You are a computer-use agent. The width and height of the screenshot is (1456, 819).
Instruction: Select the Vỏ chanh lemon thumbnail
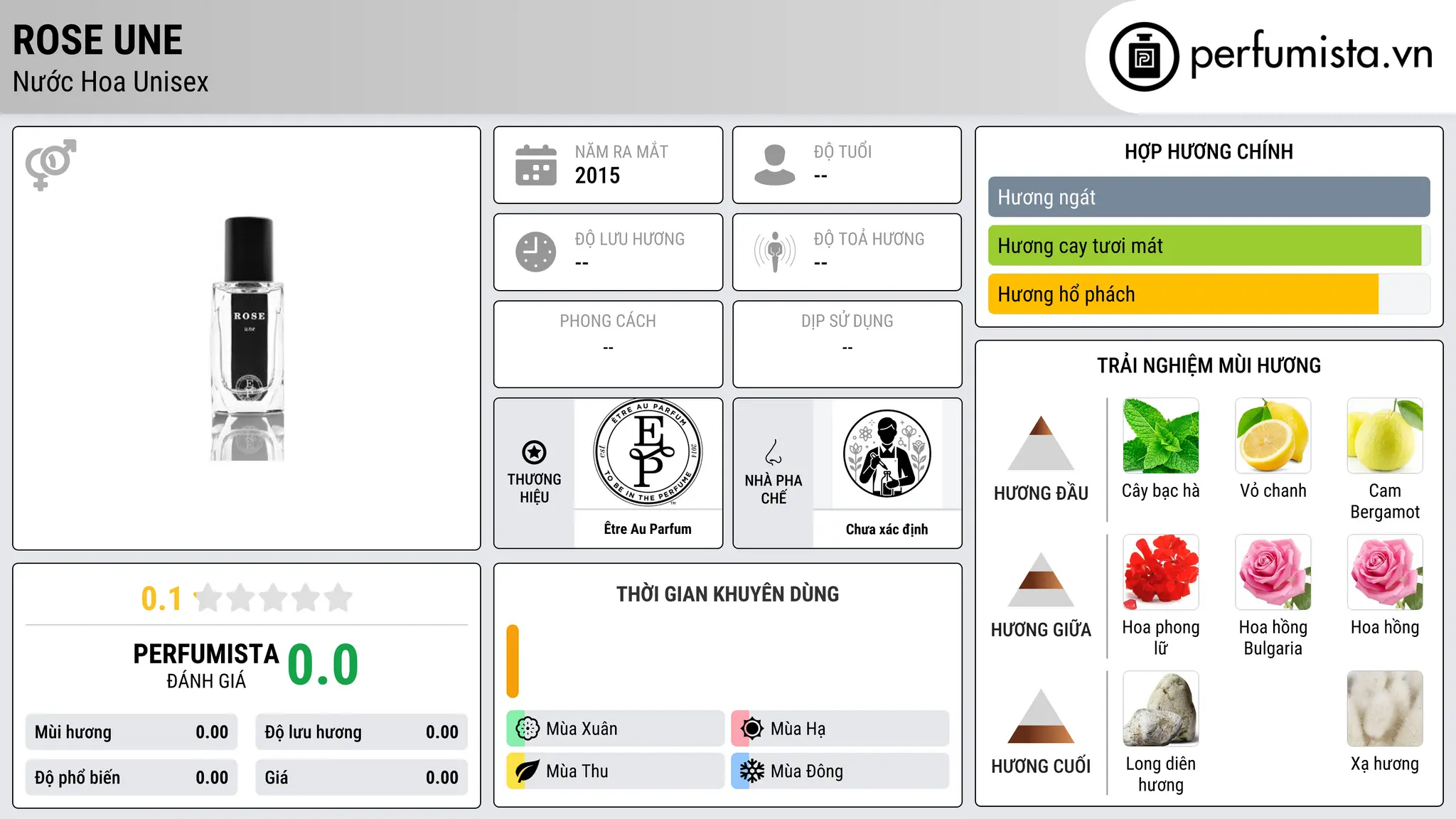[x=1273, y=436]
